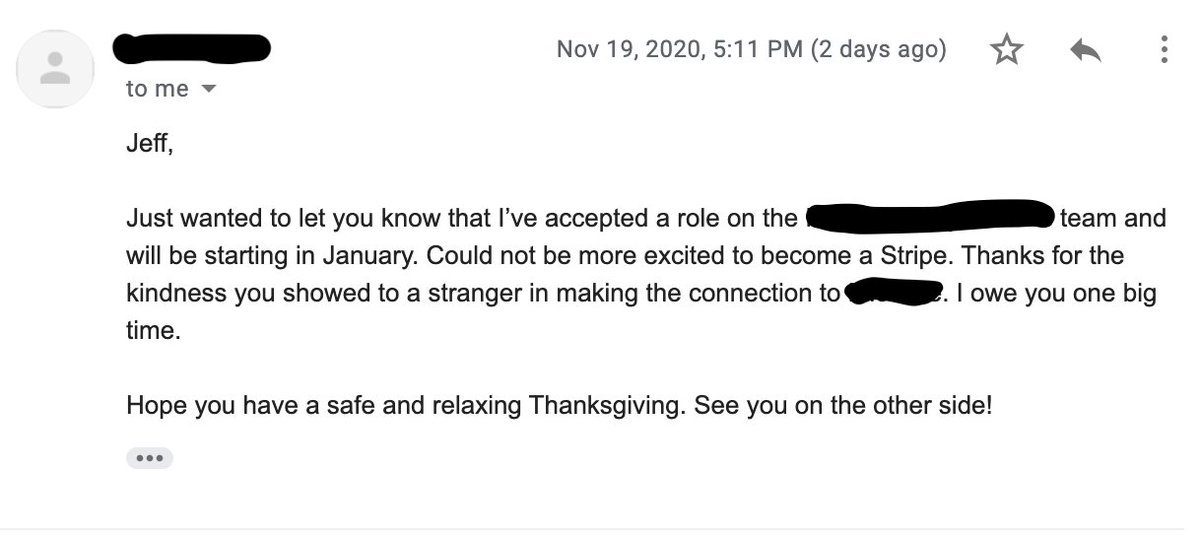
Task: Star this email from Nov 19
Action: click(1007, 51)
